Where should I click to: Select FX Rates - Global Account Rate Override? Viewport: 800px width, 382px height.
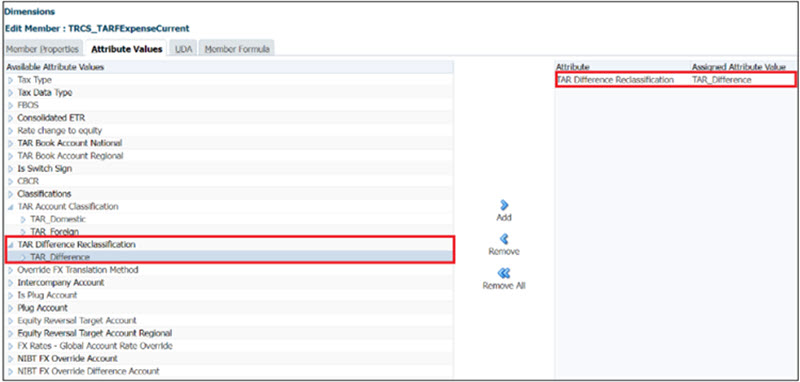tap(229, 346)
